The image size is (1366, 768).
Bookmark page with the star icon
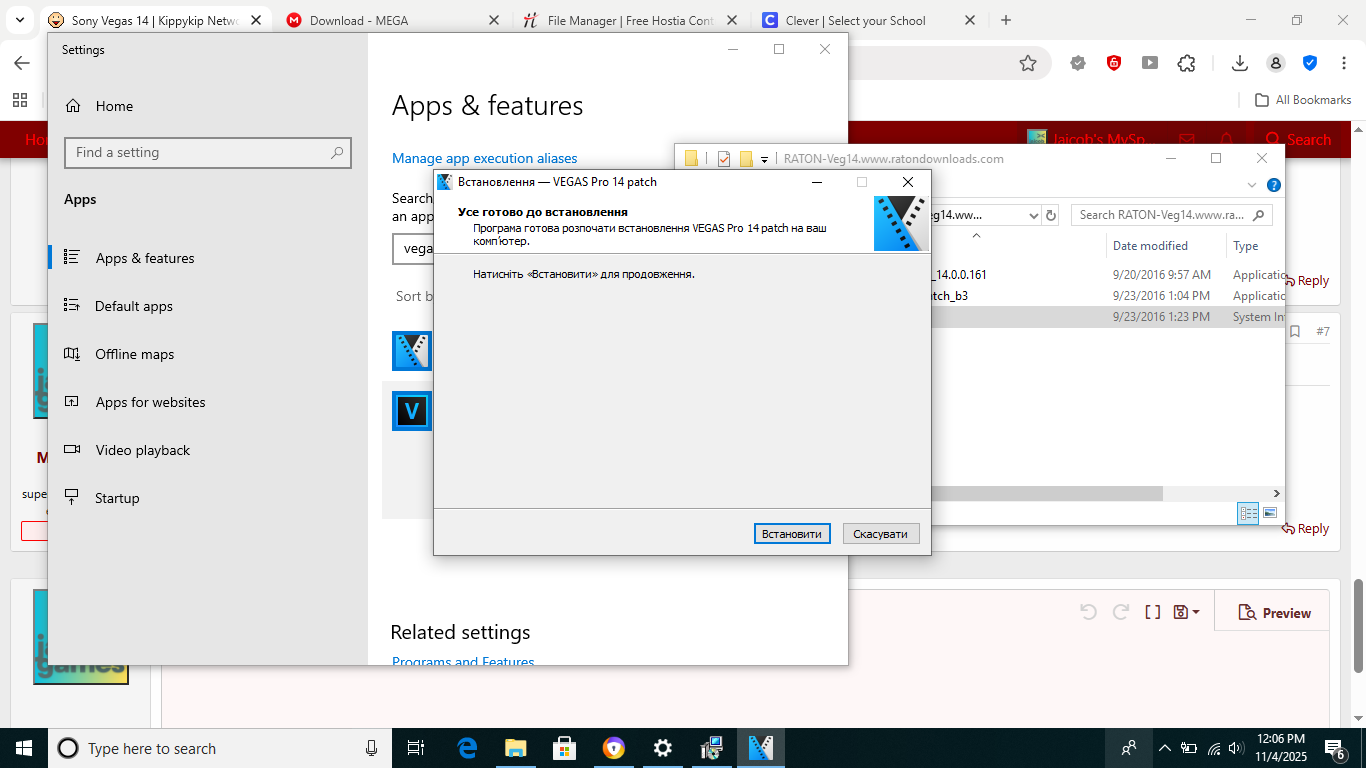(x=1028, y=63)
